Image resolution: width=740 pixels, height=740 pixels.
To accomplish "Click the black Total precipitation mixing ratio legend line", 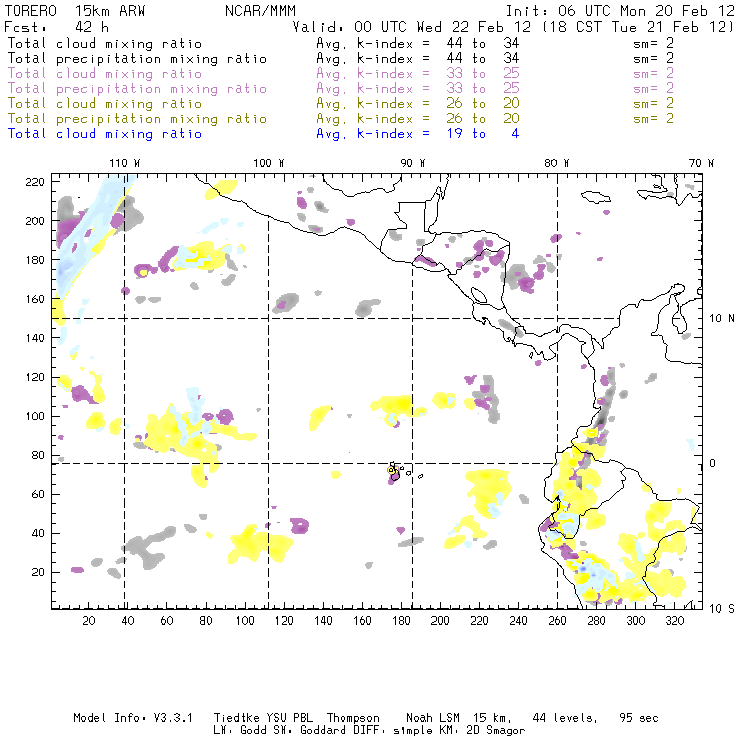I will click(137, 59).
